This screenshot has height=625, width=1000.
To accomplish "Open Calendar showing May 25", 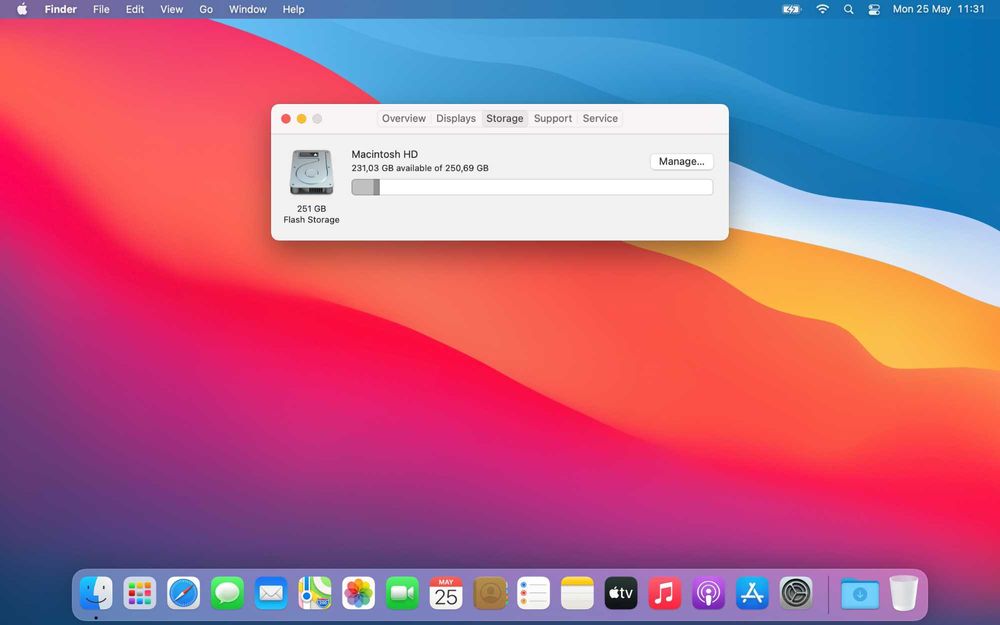I will click(x=446, y=593).
